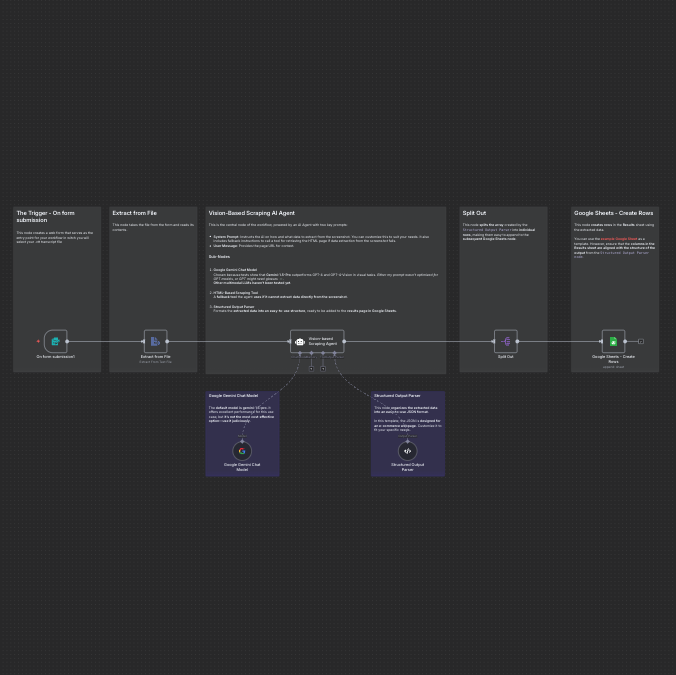Click the red trigger marker beside form node
676x675 pixels.
point(39,341)
